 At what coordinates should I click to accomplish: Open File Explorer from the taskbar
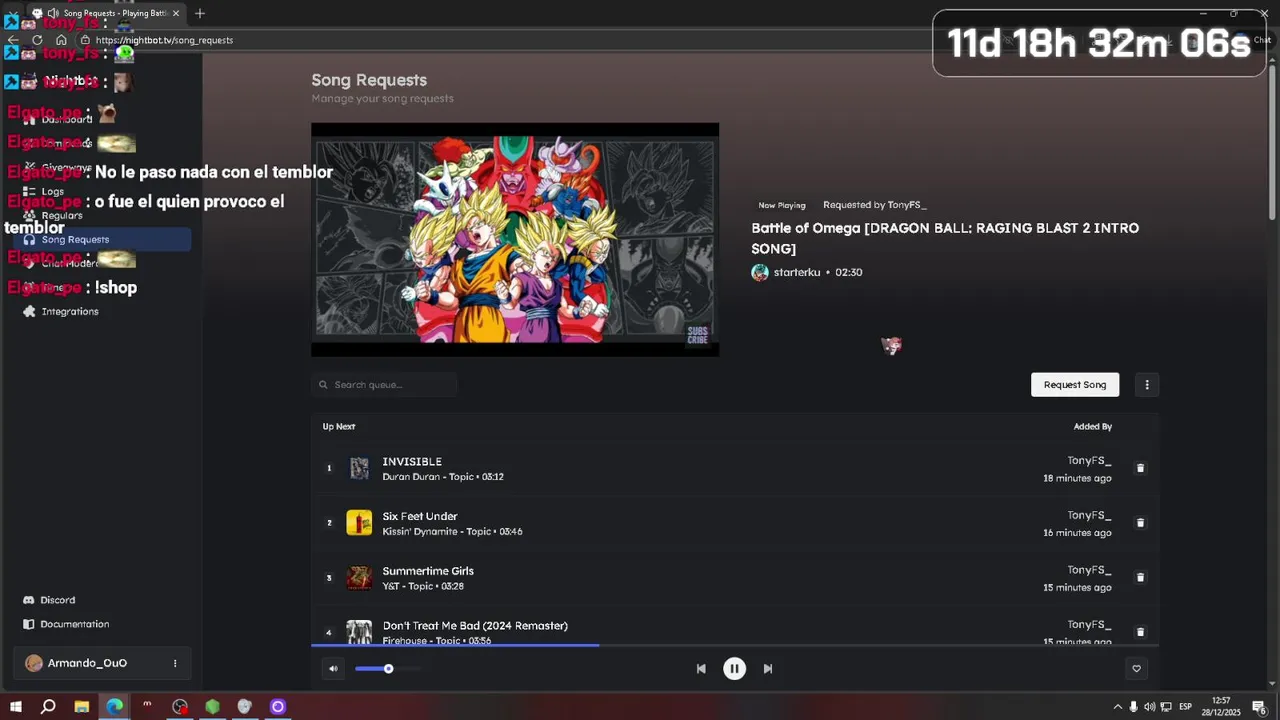point(81,707)
